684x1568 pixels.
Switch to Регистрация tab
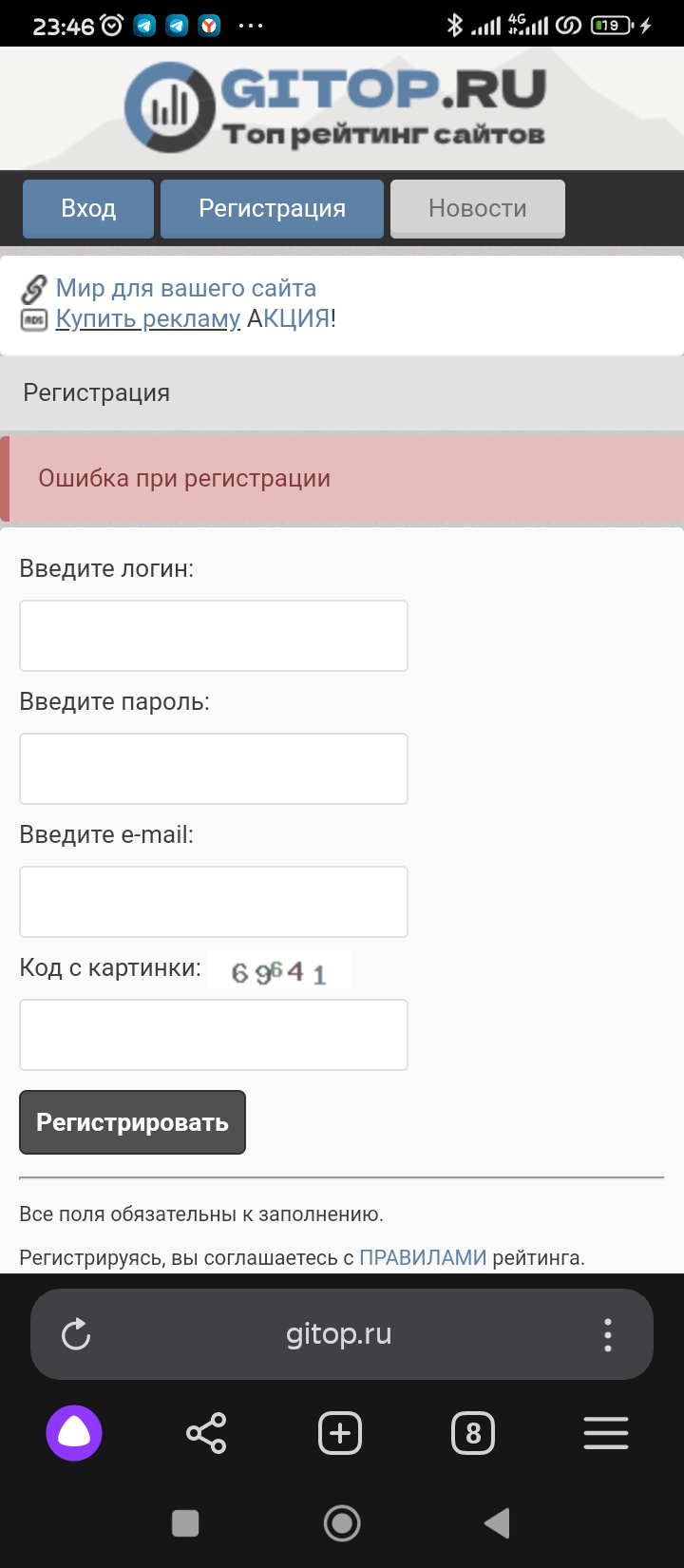[x=272, y=208]
